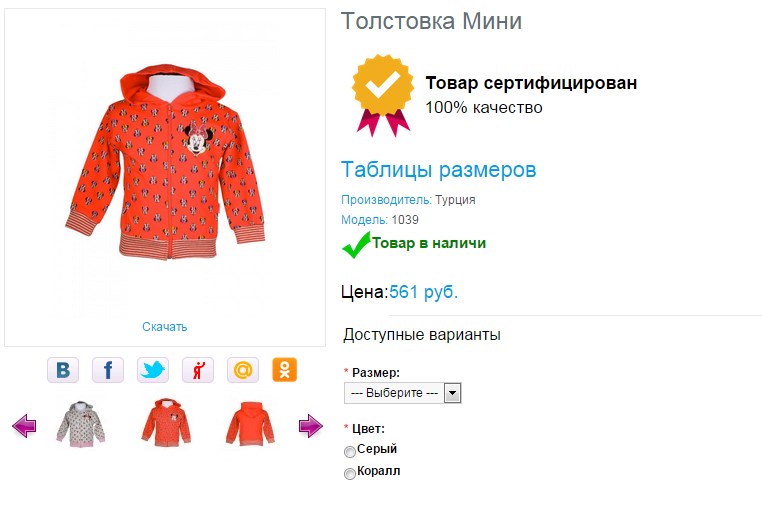Click the Ya.ru red share icon

197,370
